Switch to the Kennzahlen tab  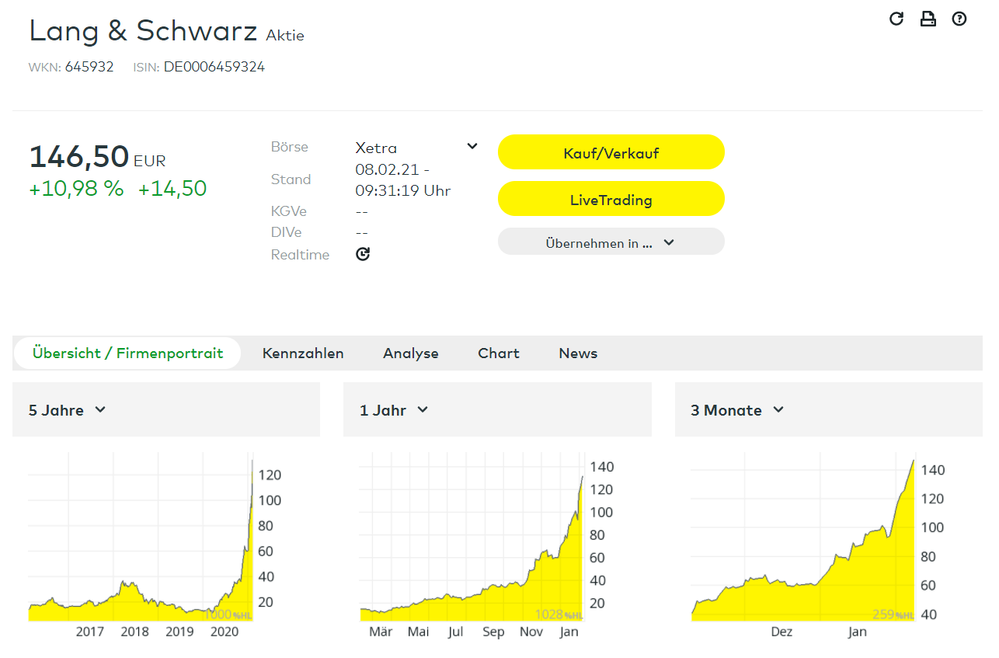click(x=303, y=353)
